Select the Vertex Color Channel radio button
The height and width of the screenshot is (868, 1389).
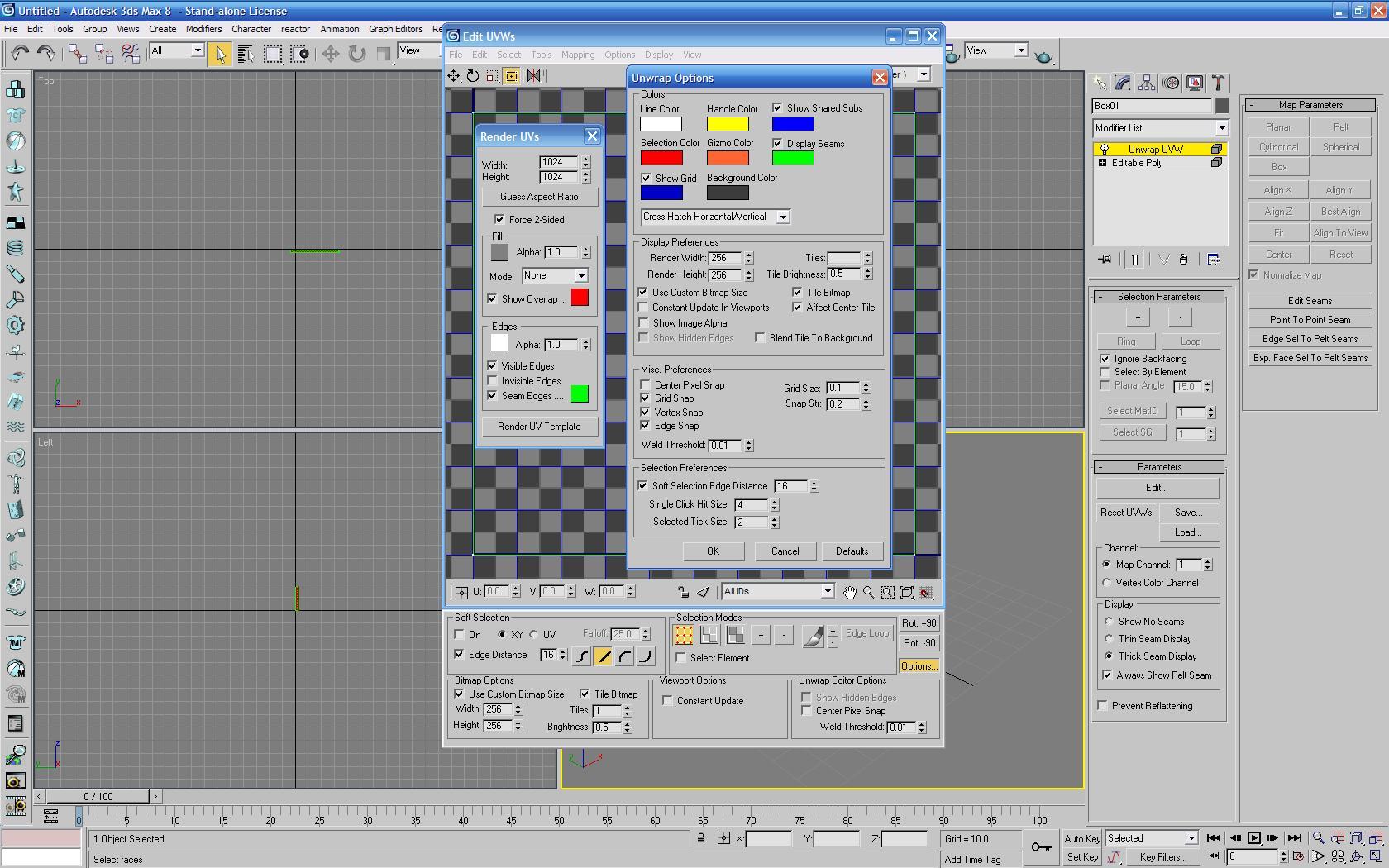click(1107, 583)
